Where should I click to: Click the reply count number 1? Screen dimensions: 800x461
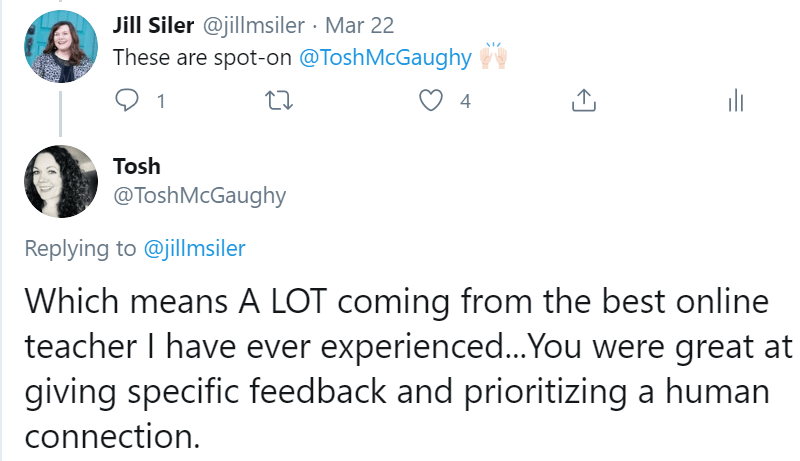point(160,100)
